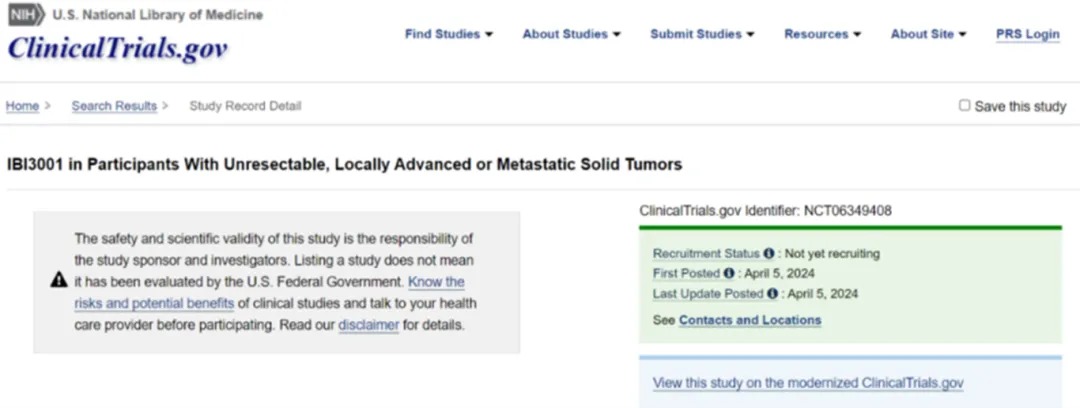Click the NIH logo badge
The image size is (1080, 408).
click(x=26, y=14)
